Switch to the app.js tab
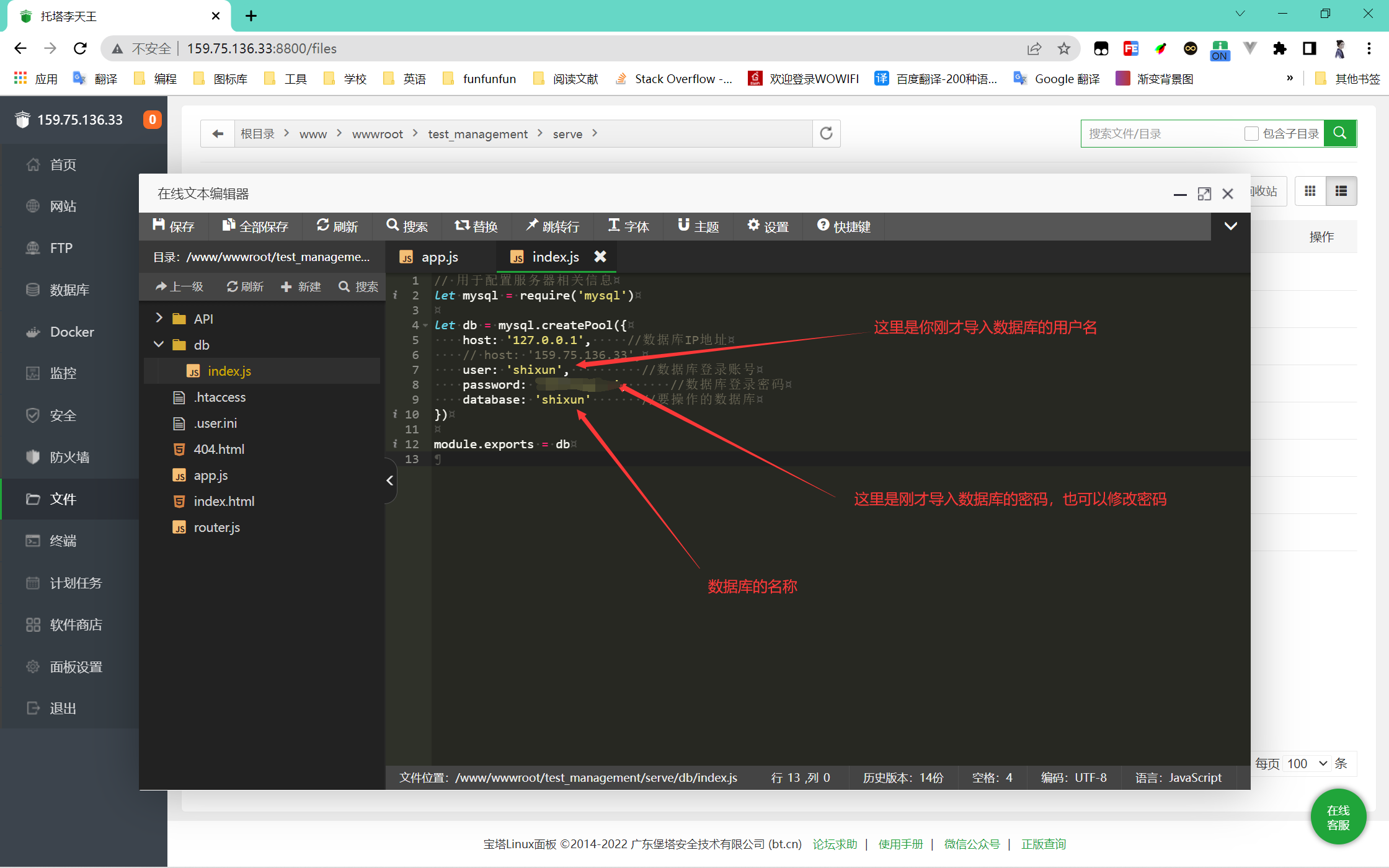This screenshot has height=868, width=1389. [x=439, y=257]
